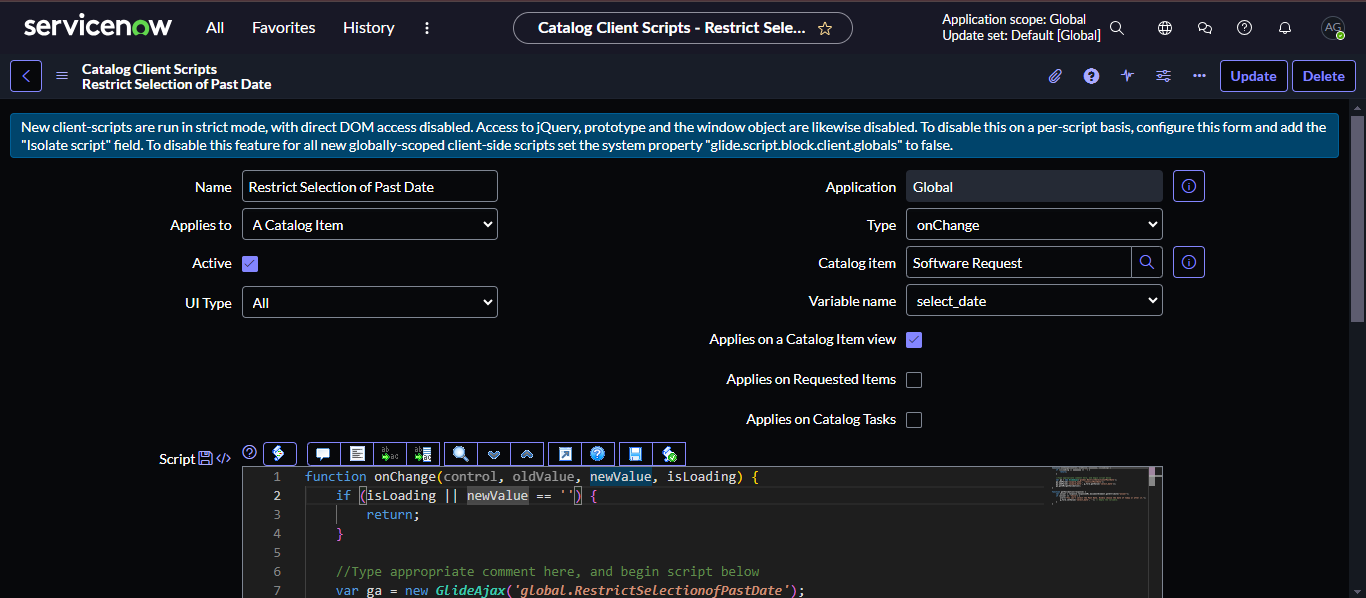This screenshot has width=1366, height=598.
Task: Uncheck the Active checkbox
Action: (250, 264)
